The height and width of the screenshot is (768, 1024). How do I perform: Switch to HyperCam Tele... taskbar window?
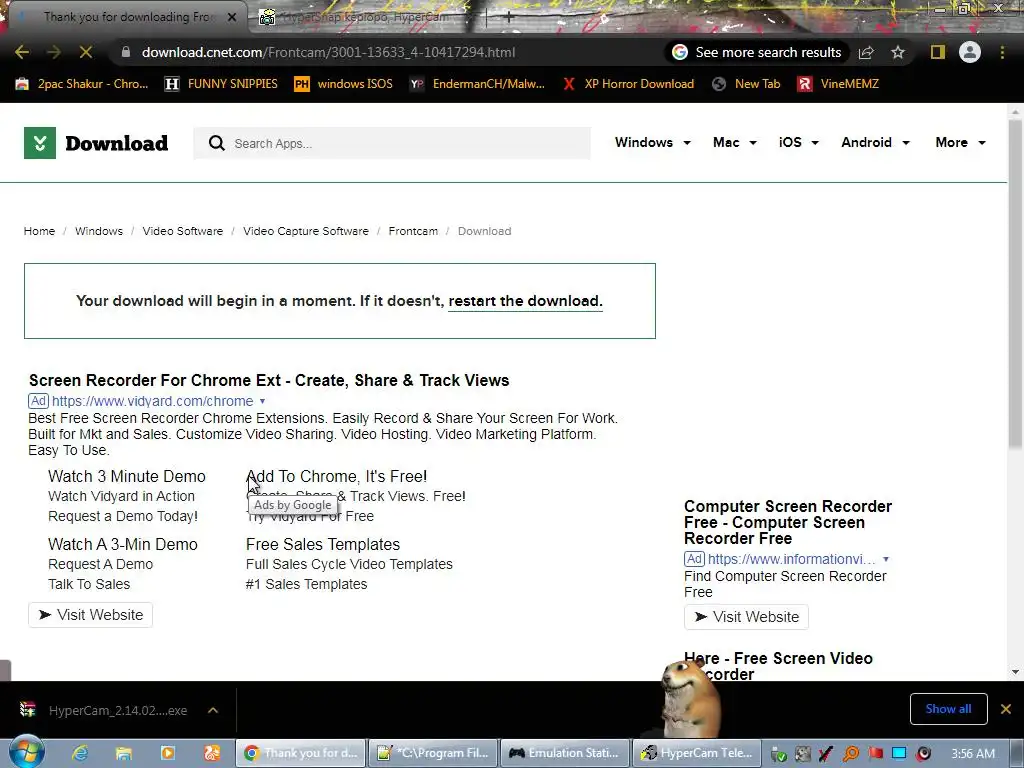pos(697,753)
